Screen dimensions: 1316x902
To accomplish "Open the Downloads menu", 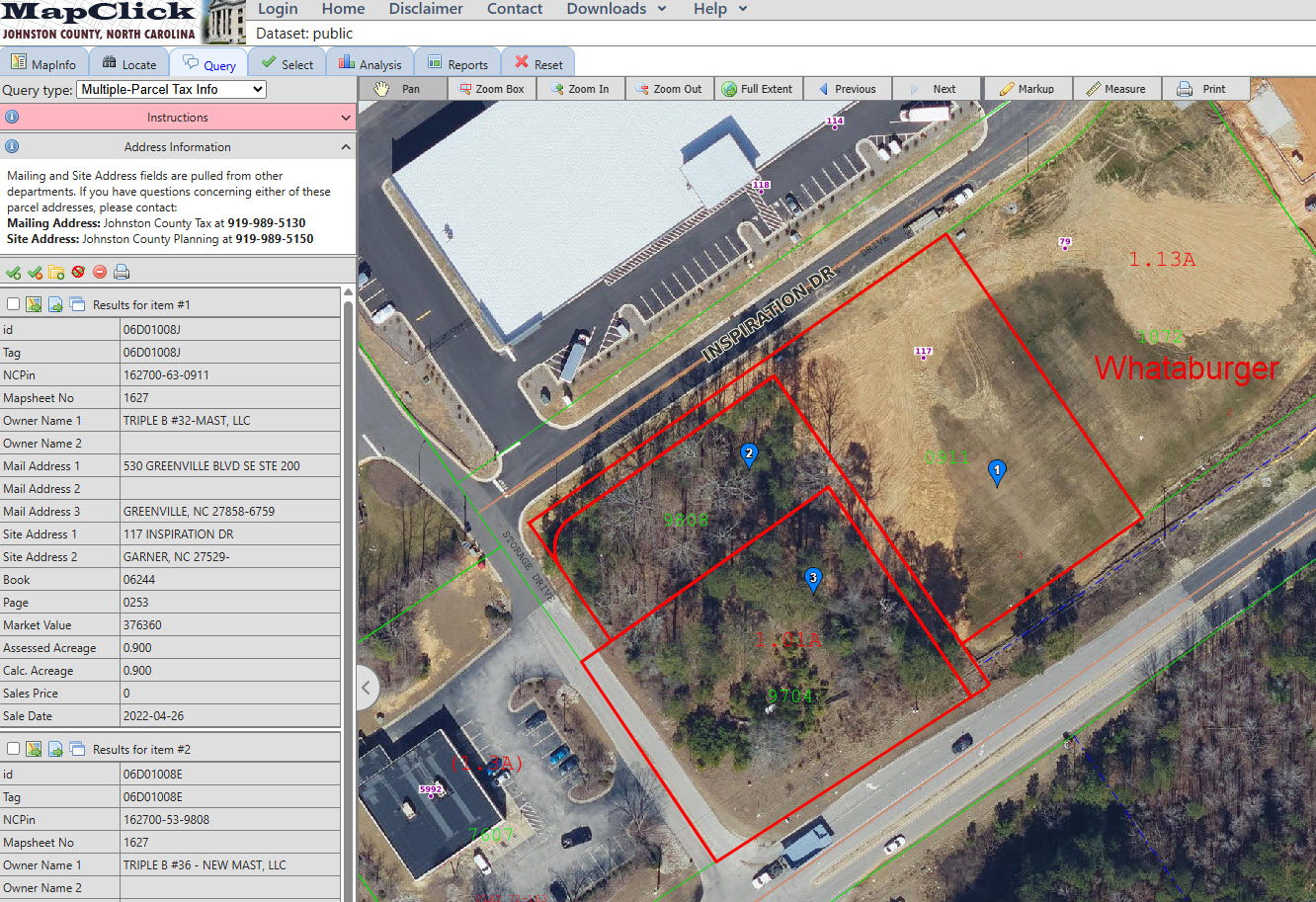I will (x=616, y=9).
